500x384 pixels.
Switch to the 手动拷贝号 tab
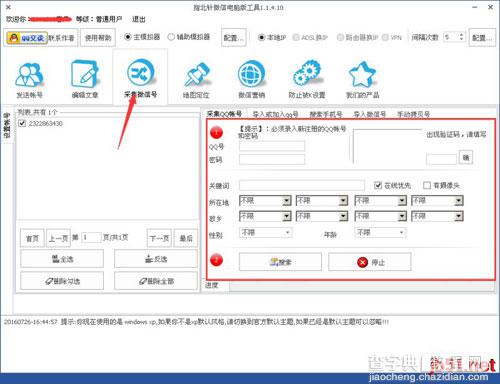click(x=413, y=114)
